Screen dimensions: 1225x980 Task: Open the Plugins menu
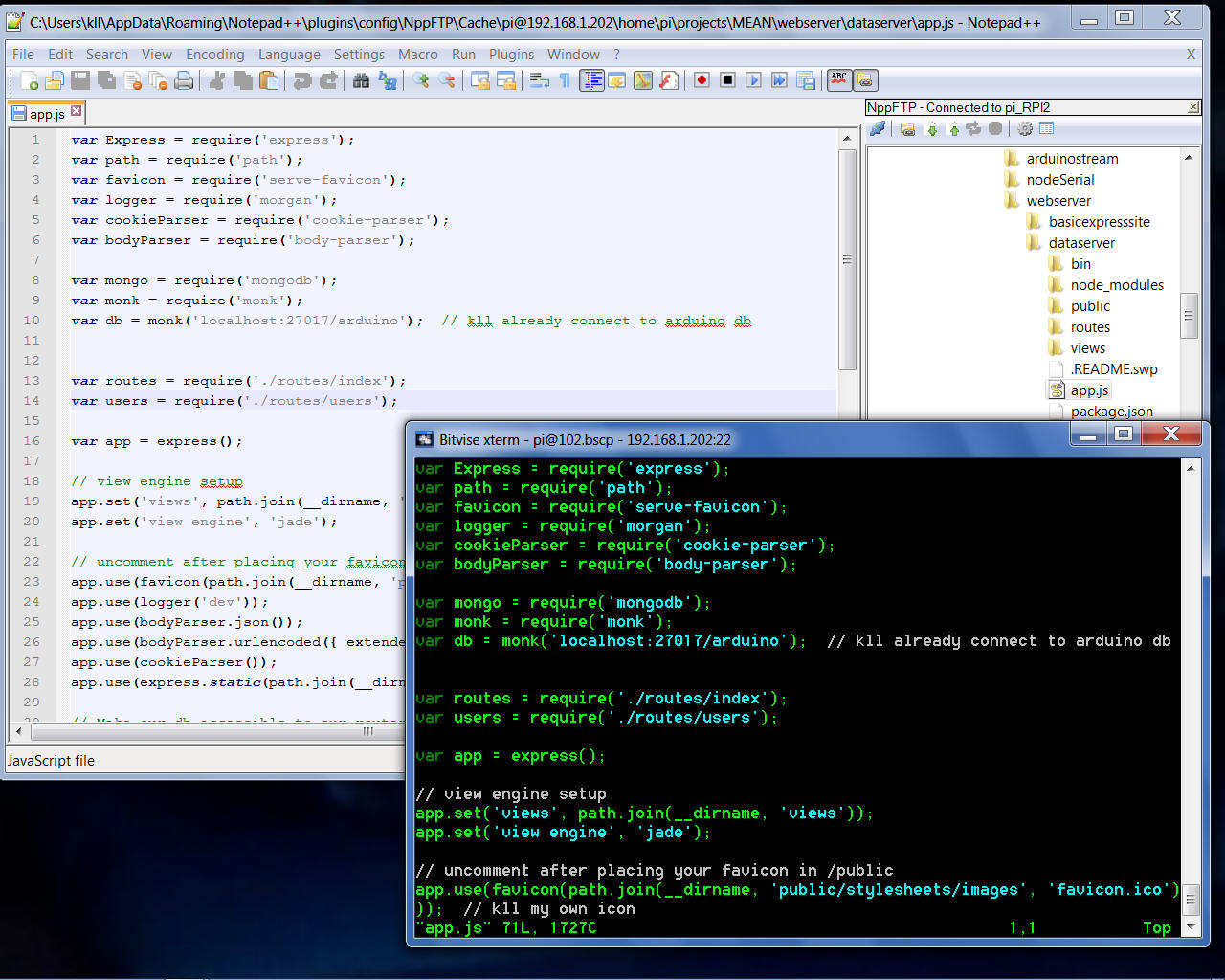pos(511,55)
